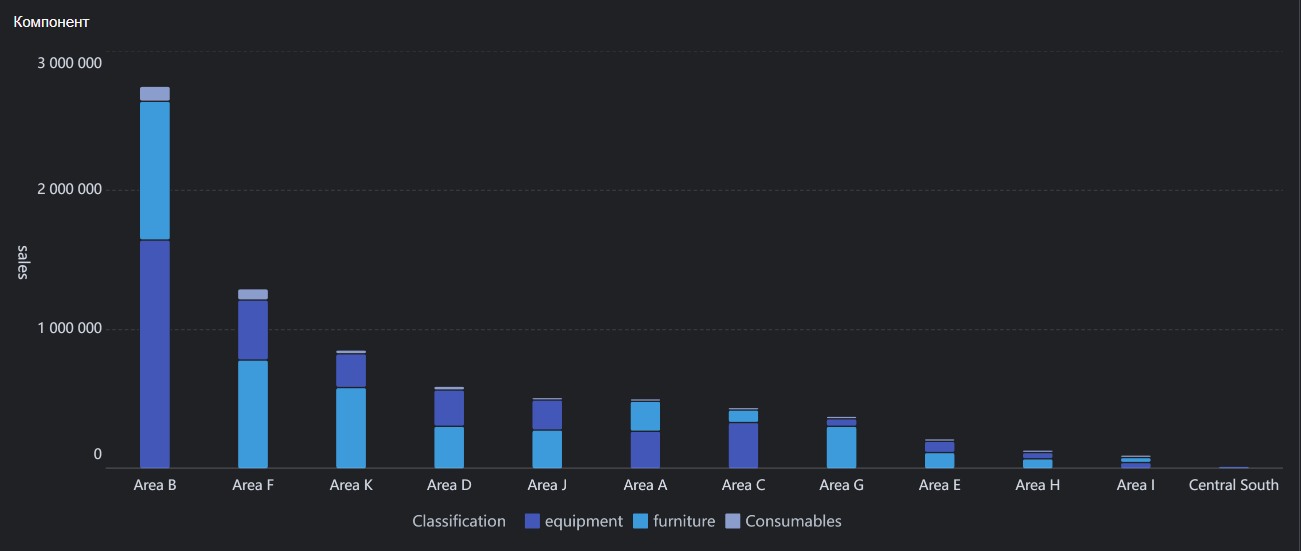The image size is (1301, 551).
Task: Click the Area A equipment bar segment
Action: pos(645,449)
